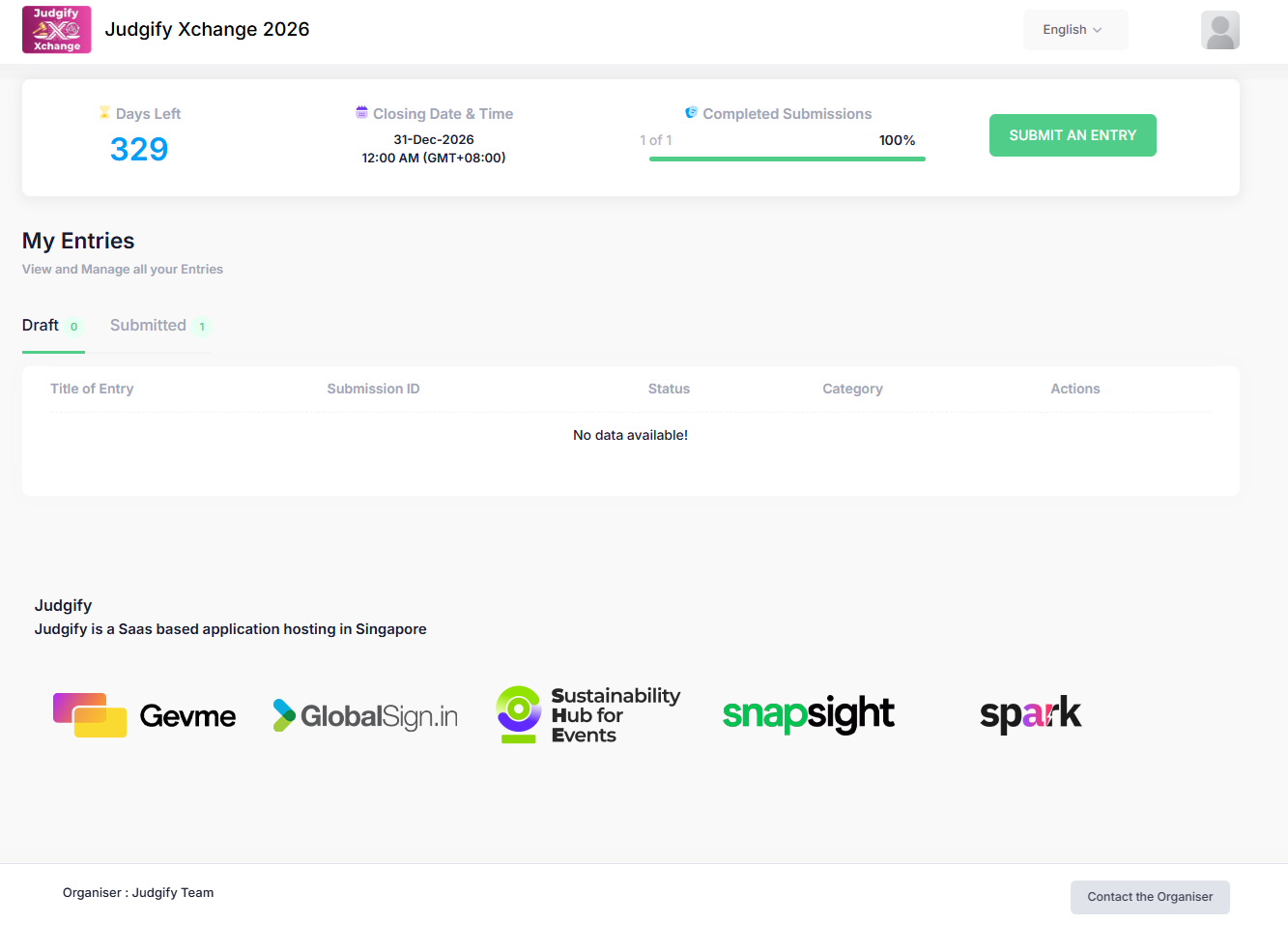1288x925 pixels.
Task: Click the Title of Entry column header
Action: (x=92, y=389)
